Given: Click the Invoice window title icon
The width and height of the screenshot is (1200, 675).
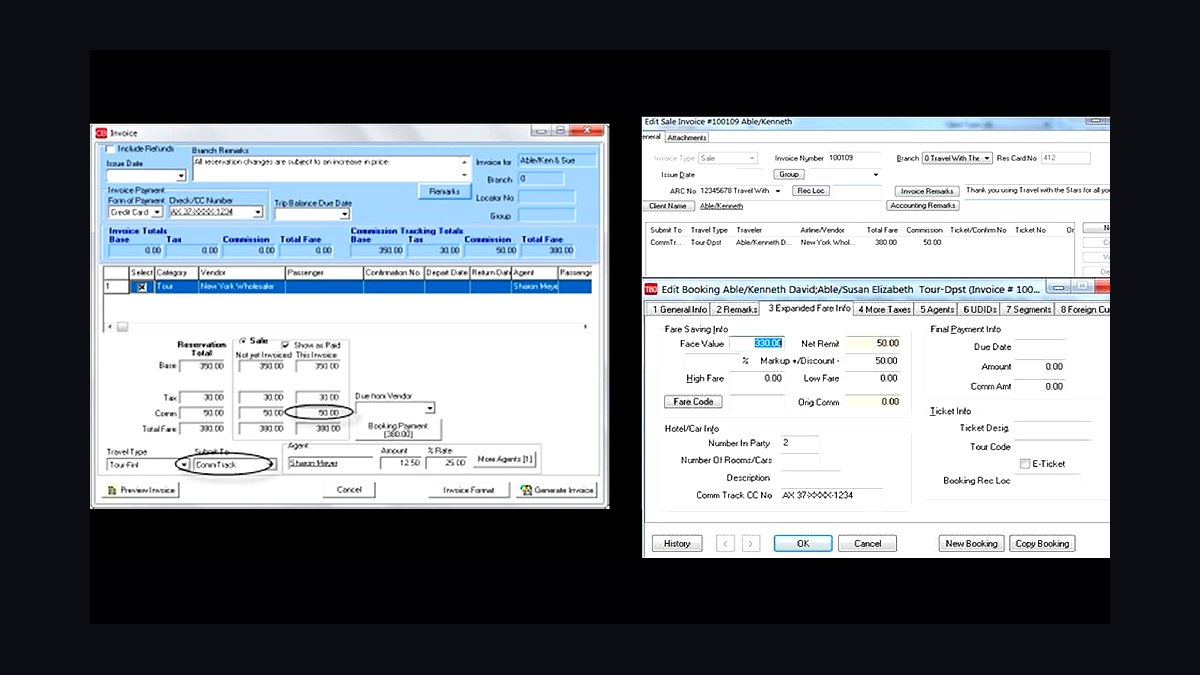Looking at the screenshot, I should [100, 133].
